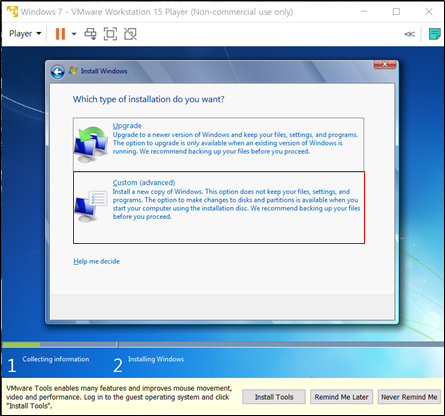Click Remind Me Later button
The width and height of the screenshot is (445, 416).
tap(341, 397)
